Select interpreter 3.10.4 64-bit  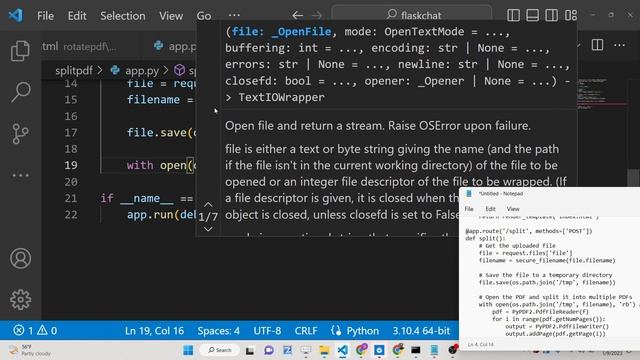421,331
